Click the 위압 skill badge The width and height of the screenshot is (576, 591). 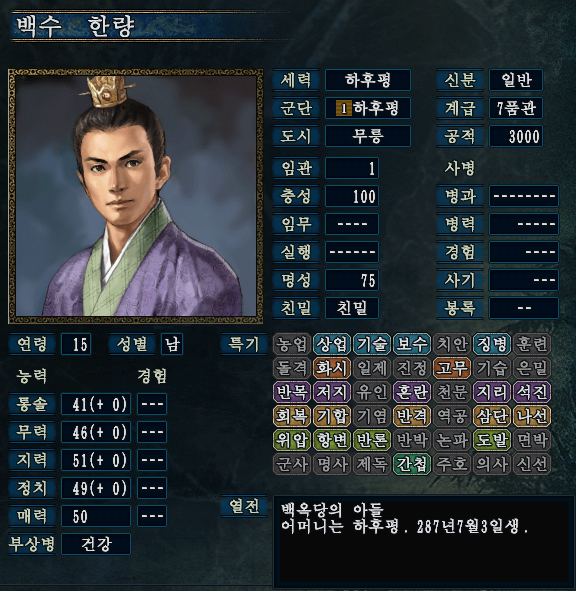coord(292,440)
